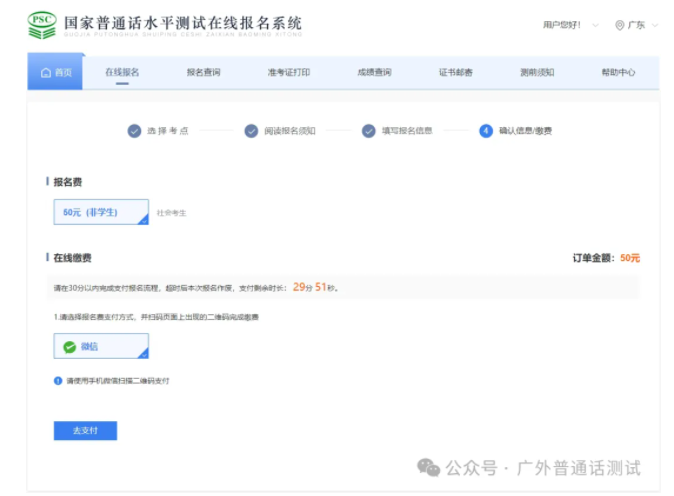Click the home icon in 首页 tab

tap(46, 73)
